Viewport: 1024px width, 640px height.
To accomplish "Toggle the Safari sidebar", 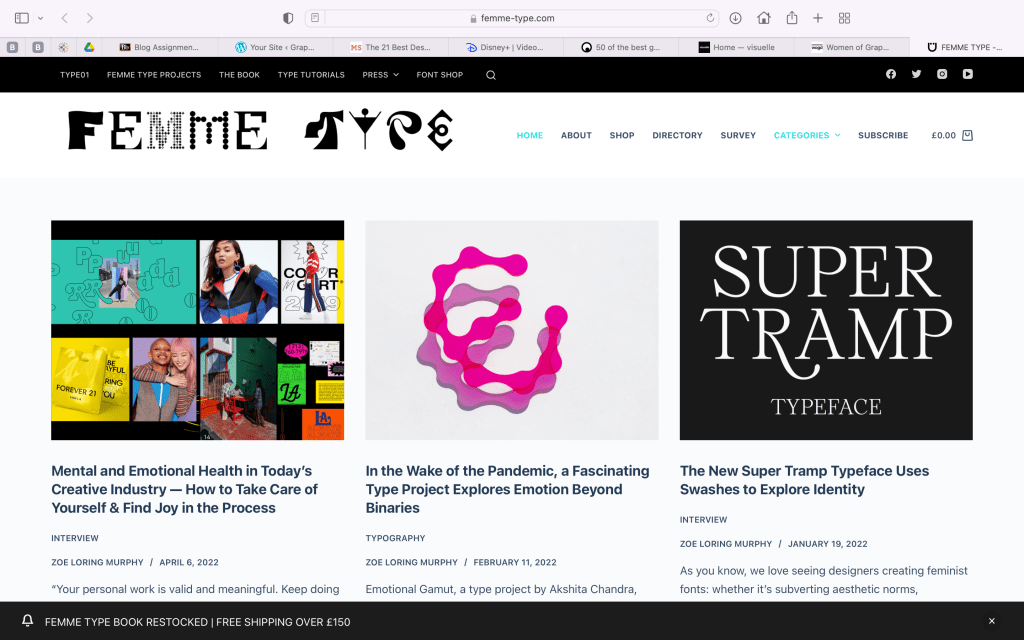I will (x=22, y=18).
